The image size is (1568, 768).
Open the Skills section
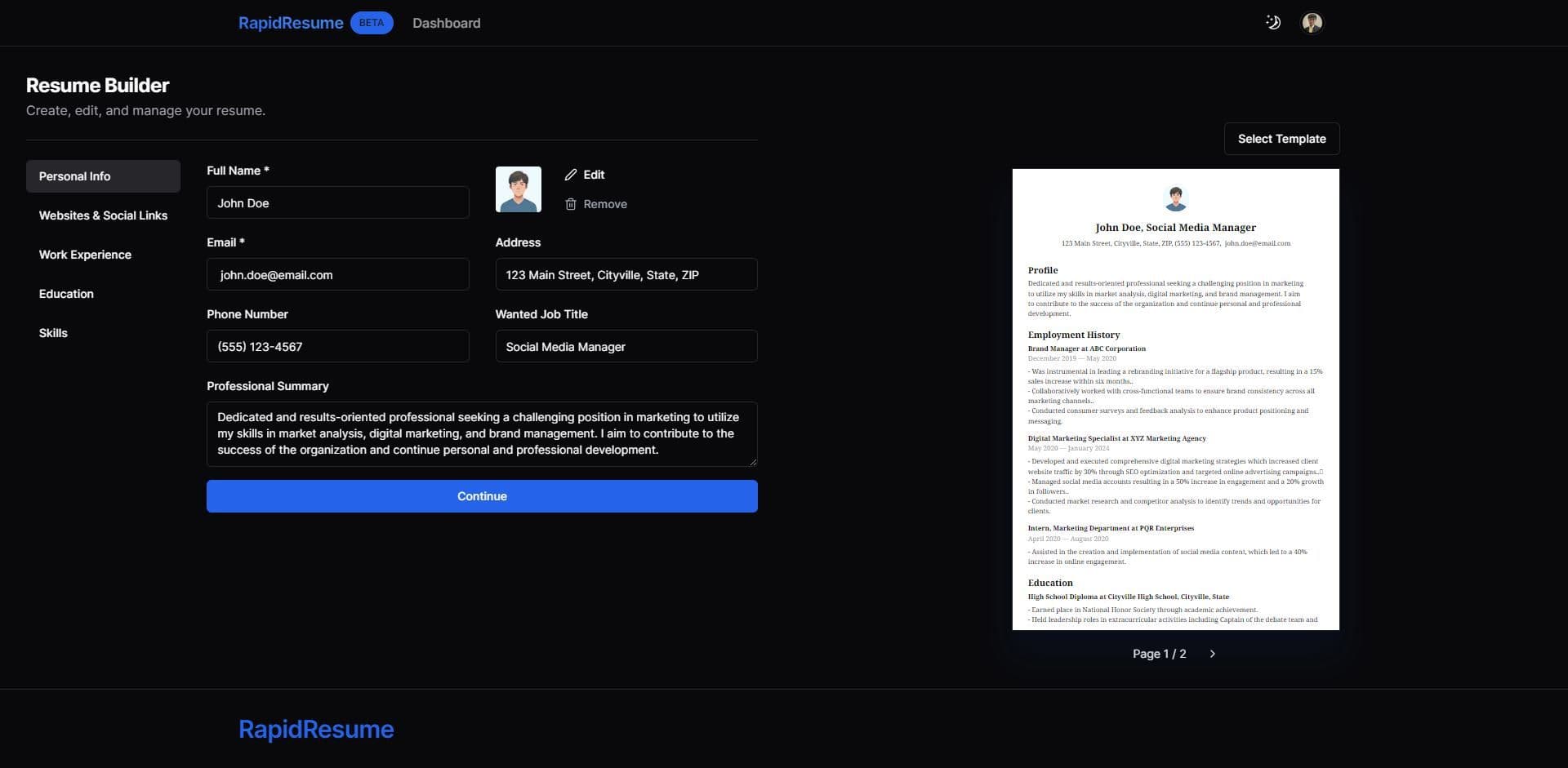click(53, 333)
